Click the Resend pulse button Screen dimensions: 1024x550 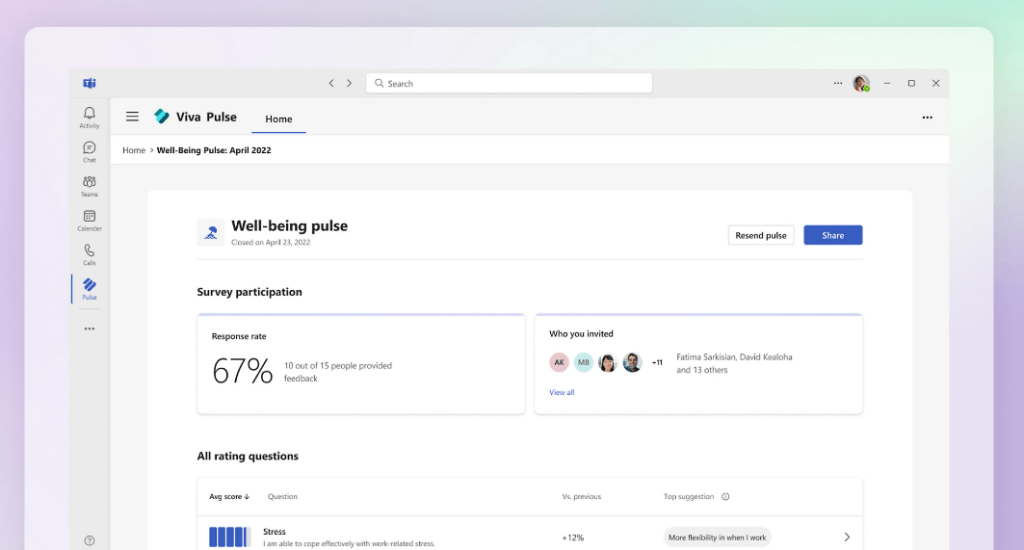point(761,235)
